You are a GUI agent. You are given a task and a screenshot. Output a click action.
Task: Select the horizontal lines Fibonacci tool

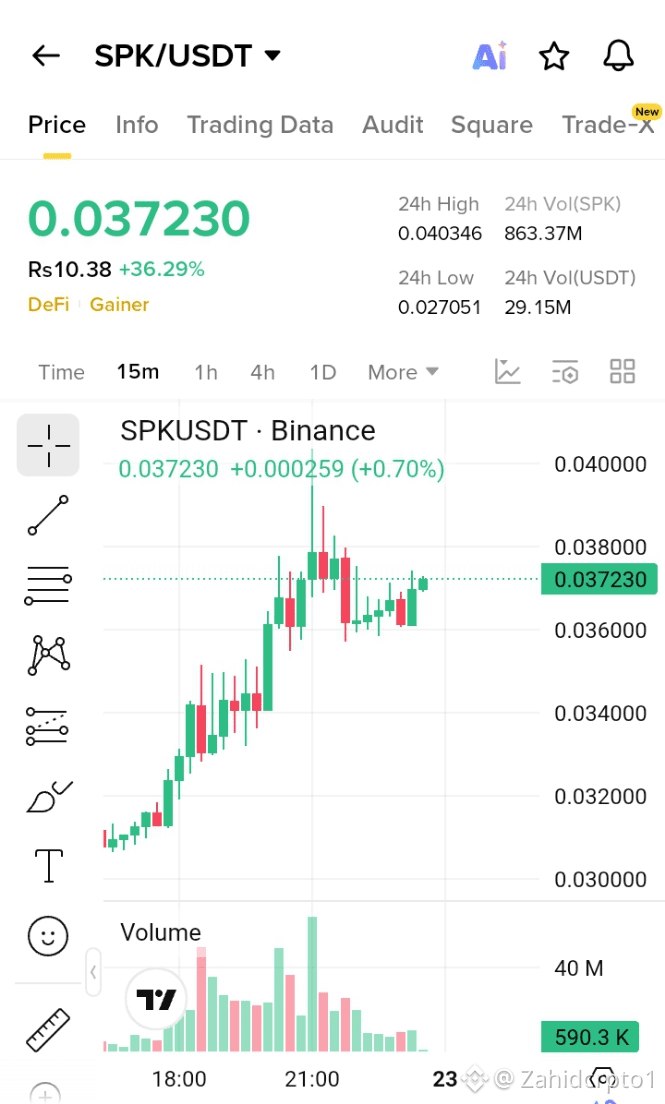48,585
